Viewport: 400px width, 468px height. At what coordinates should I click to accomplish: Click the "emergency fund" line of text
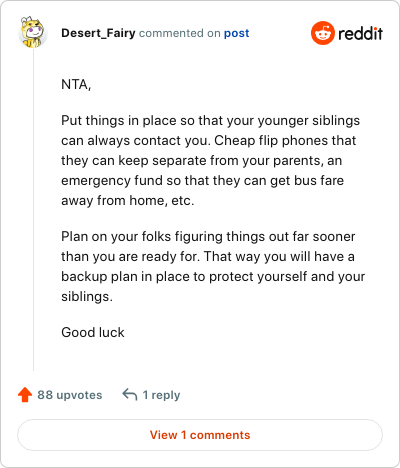202,180
